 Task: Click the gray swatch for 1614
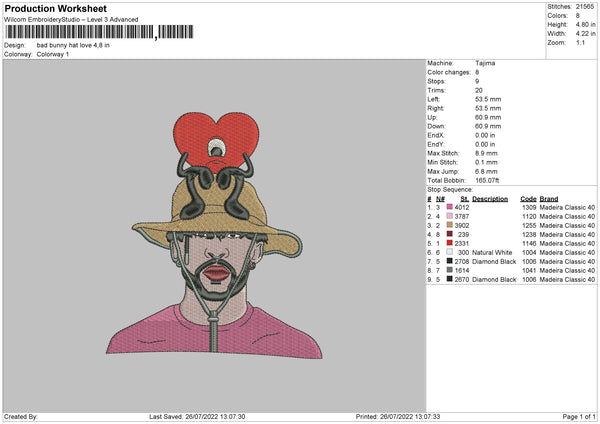pos(449,270)
